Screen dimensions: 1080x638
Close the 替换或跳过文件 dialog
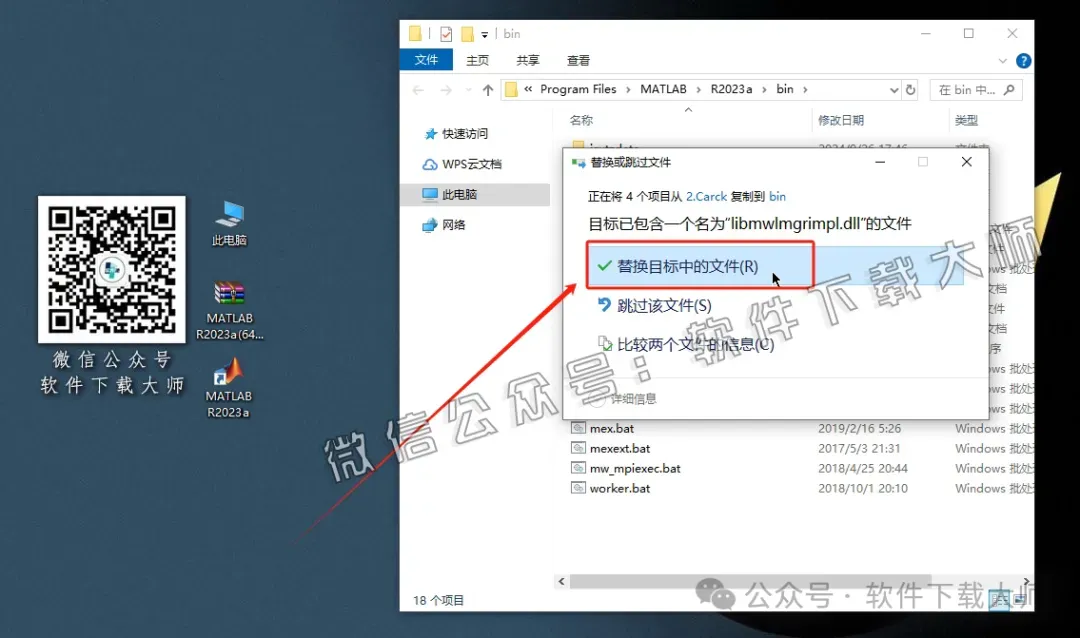pos(966,162)
